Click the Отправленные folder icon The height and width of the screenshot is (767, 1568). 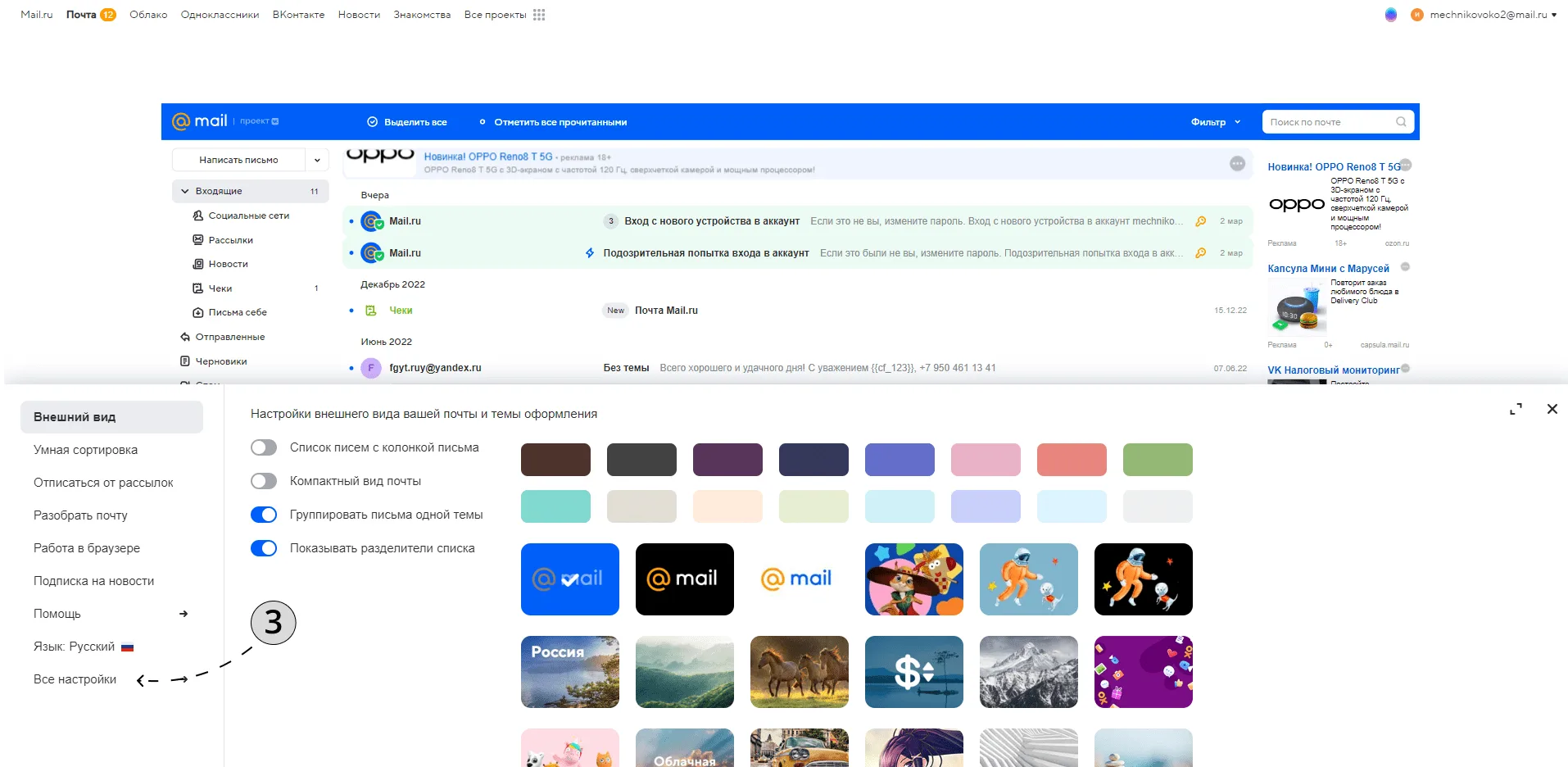click(x=185, y=337)
